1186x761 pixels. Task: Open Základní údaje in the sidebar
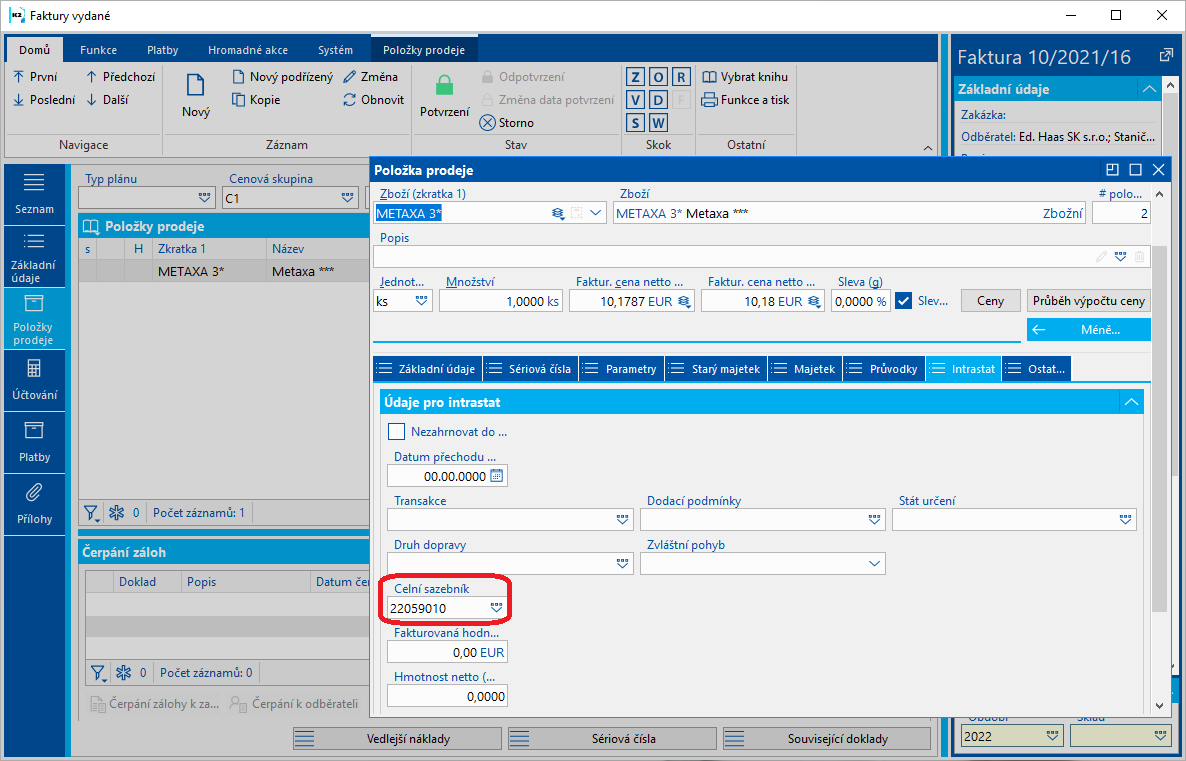[34, 257]
